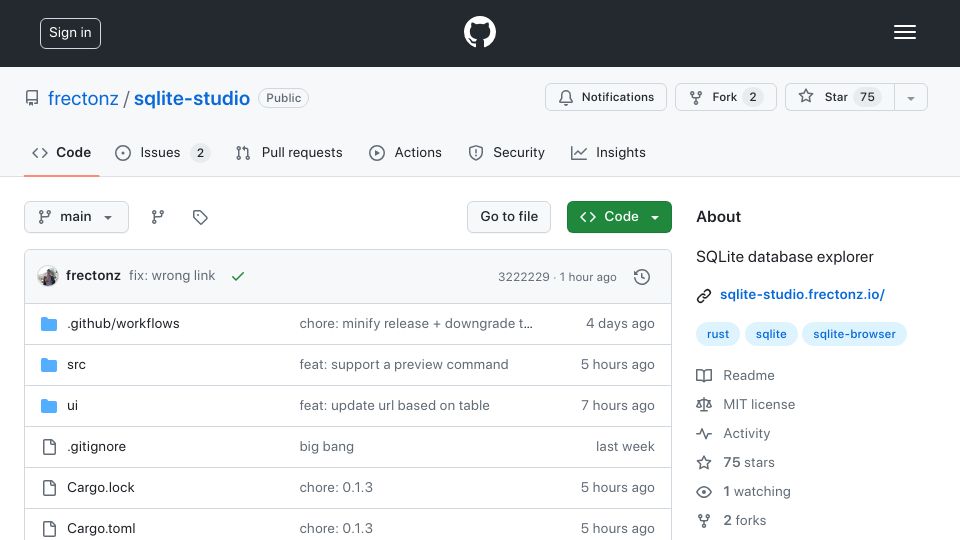This screenshot has height=540, width=960.
Task: Expand the star lists dropdown arrow
Action: [910, 97]
